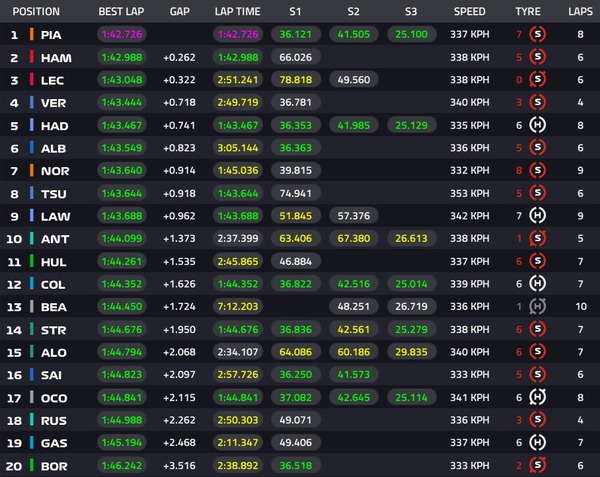Click the TYRE column header

click(529, 12)
